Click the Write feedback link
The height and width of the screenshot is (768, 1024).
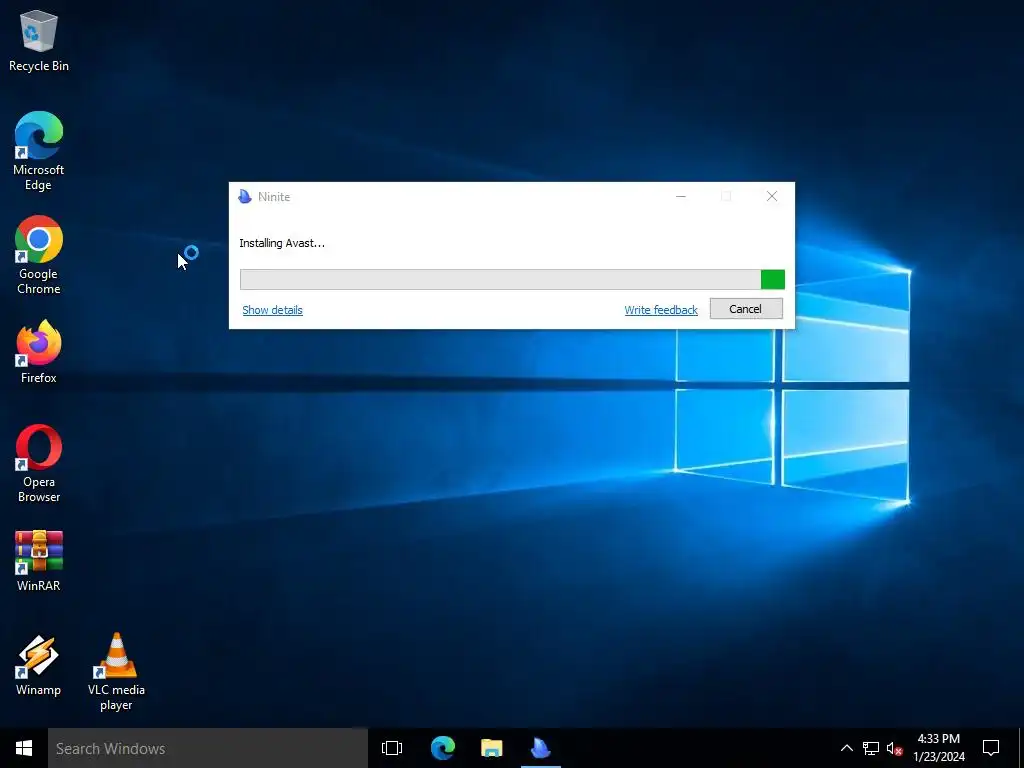(661, 310)
